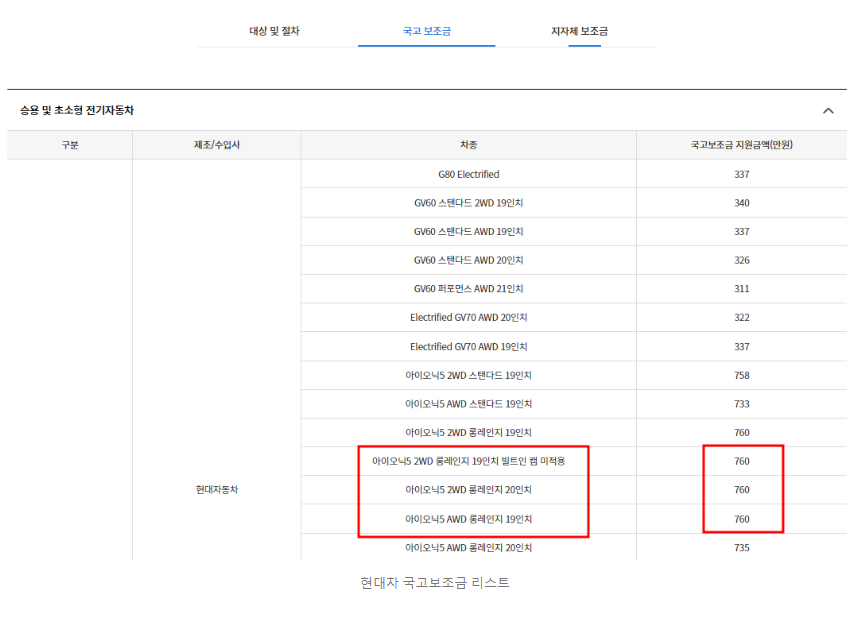Viewport: 861px width, 640px height.
Task: Select the 국고 보조금 tab
Action: tap(427, 31)
